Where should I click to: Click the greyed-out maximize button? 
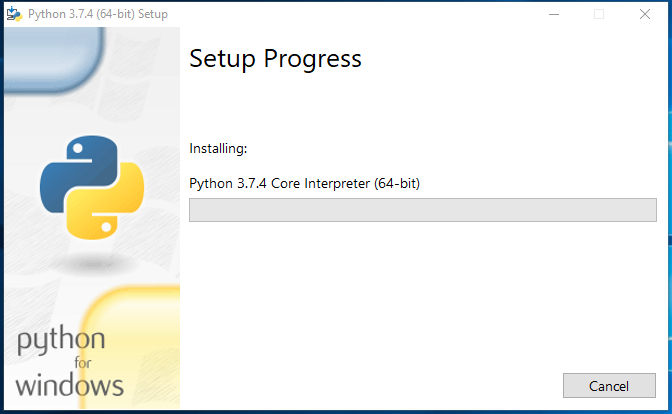599,14
